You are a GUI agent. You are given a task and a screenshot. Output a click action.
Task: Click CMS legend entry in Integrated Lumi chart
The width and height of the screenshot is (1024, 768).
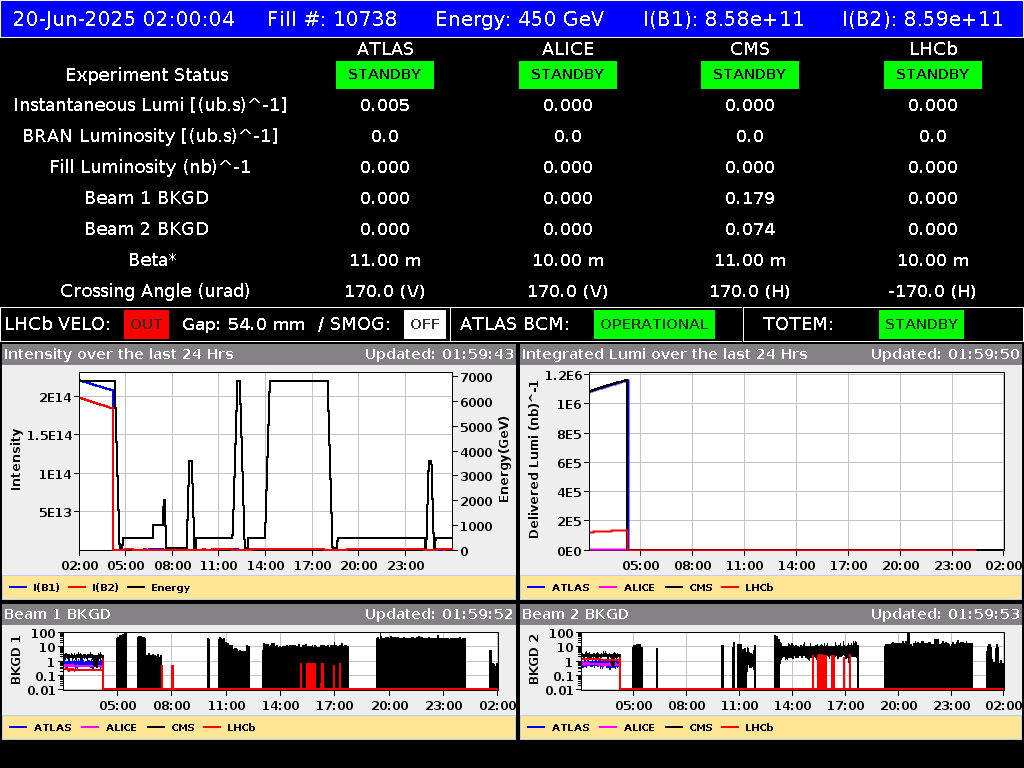pyautogui.click(x=689, y=588)
